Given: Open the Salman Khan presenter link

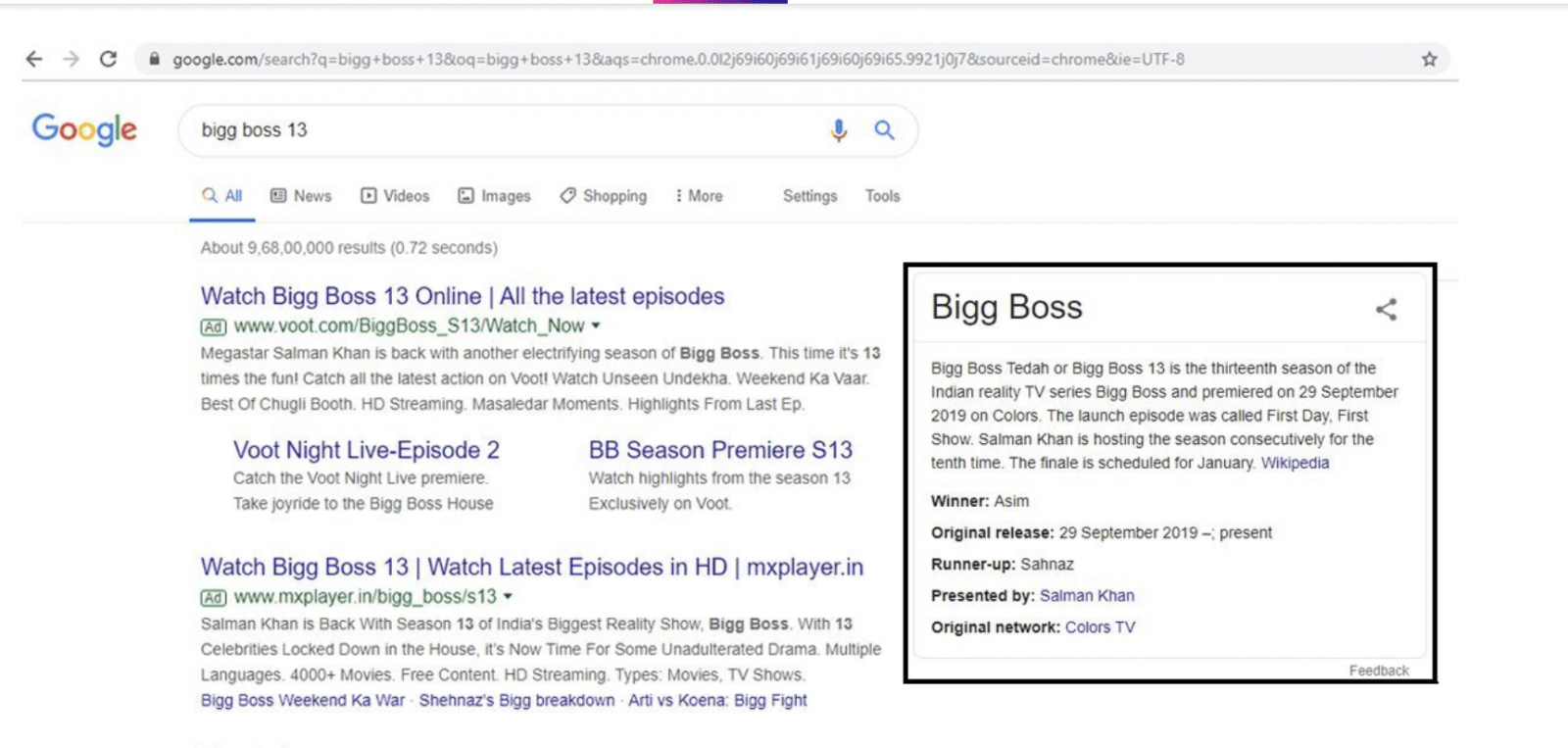Looking at the screenshot, I should click(x=1087, y=595).
